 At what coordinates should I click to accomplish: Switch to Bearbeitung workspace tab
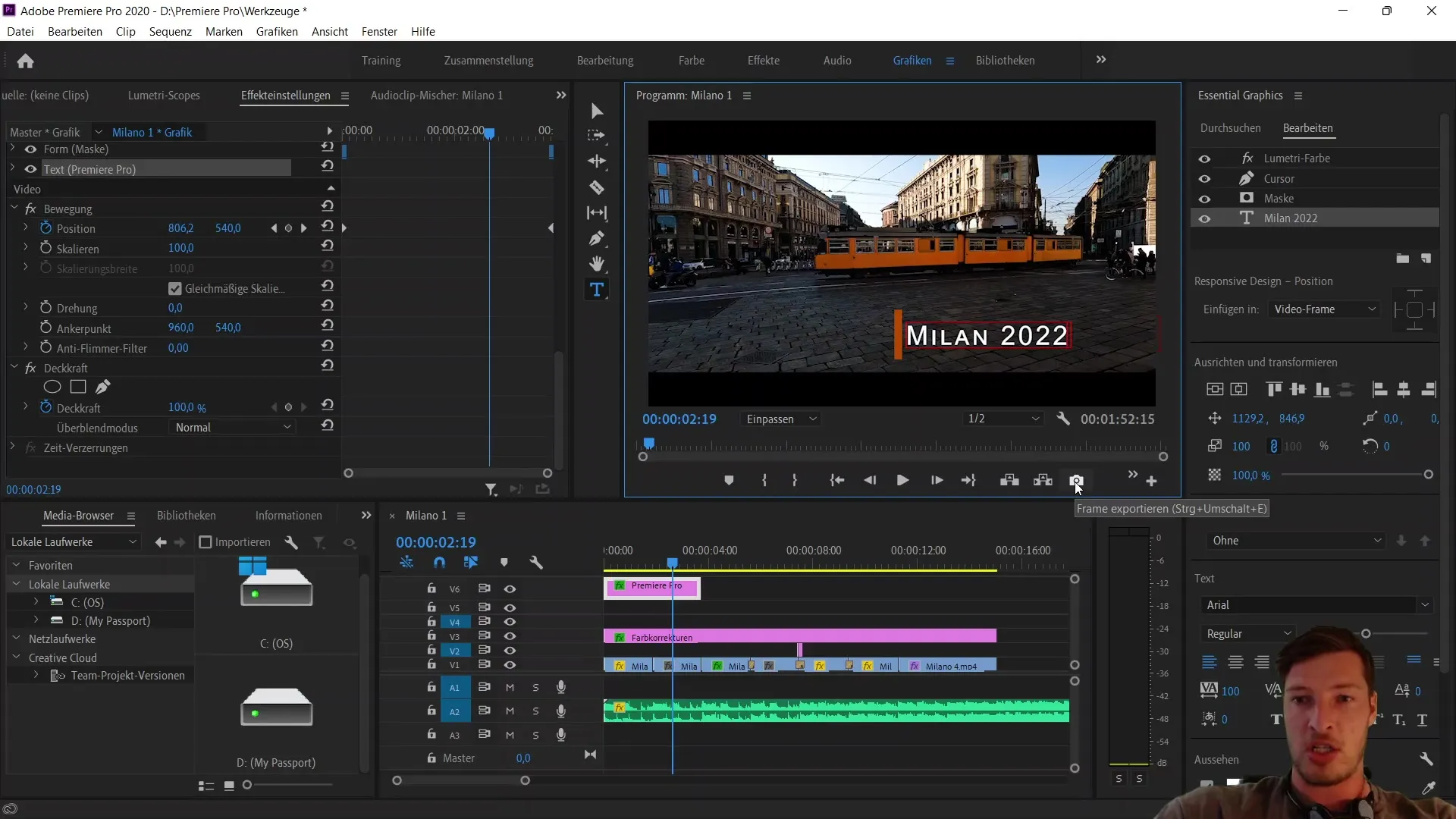point(604,60)
